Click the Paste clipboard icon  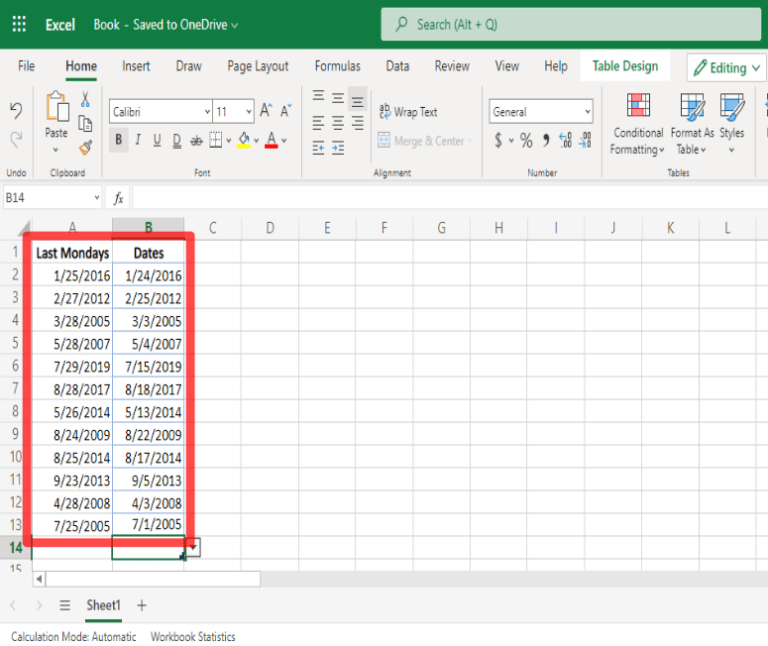point(57,107)
